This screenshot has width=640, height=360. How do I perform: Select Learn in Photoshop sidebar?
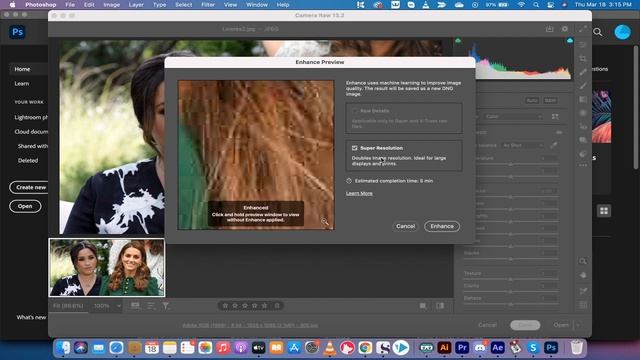22,84
